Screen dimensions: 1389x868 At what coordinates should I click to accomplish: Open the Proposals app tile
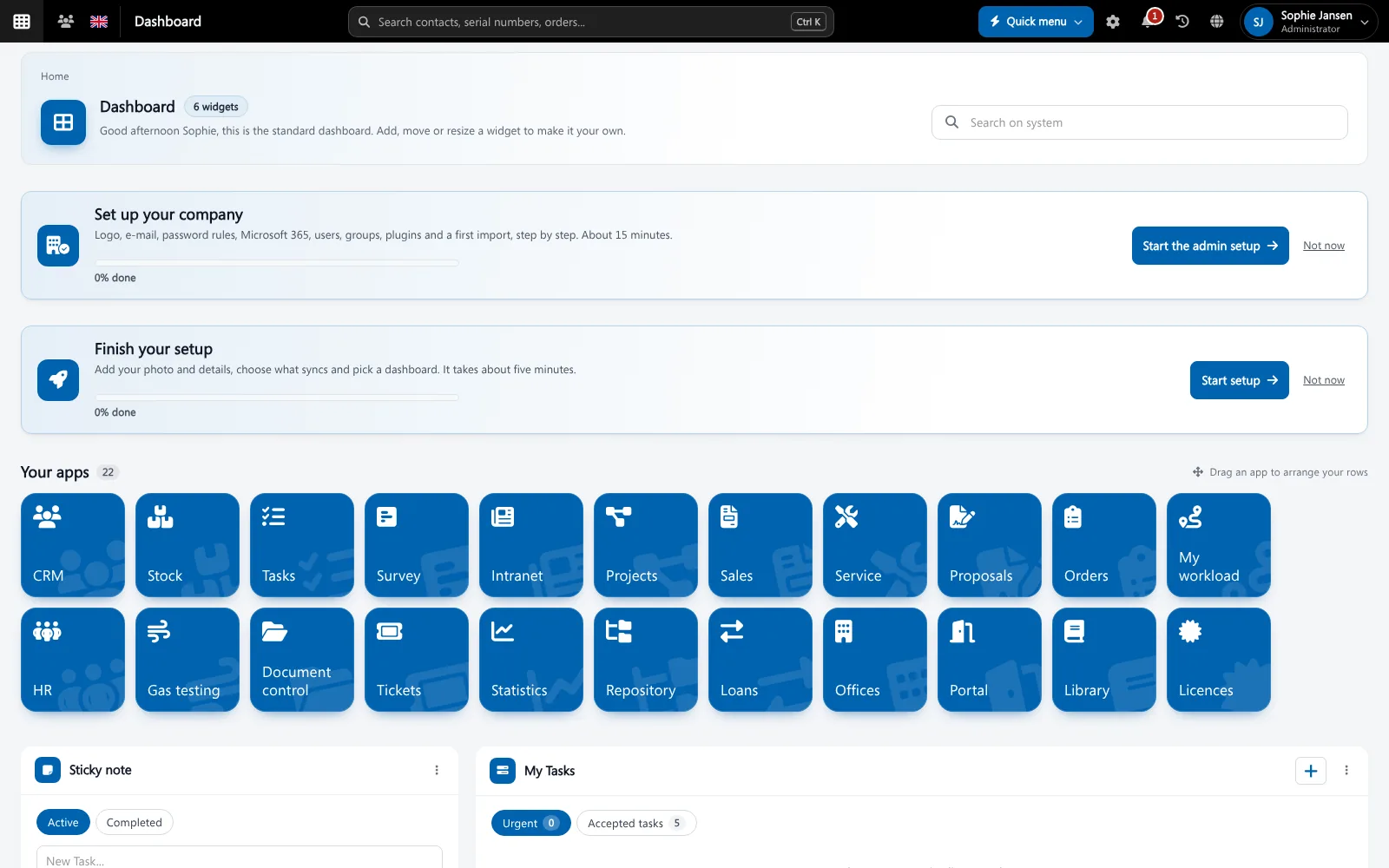click(x=990, y=545)
